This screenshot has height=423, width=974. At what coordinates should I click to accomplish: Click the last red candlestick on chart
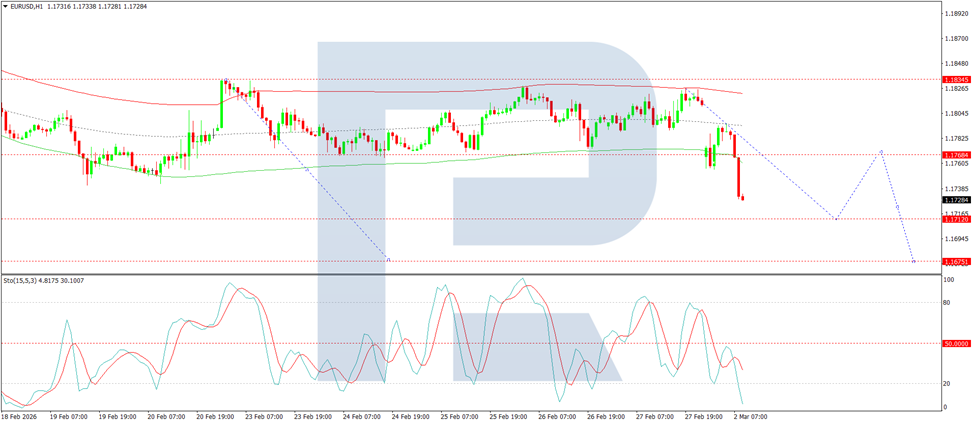tap(743, 198)
